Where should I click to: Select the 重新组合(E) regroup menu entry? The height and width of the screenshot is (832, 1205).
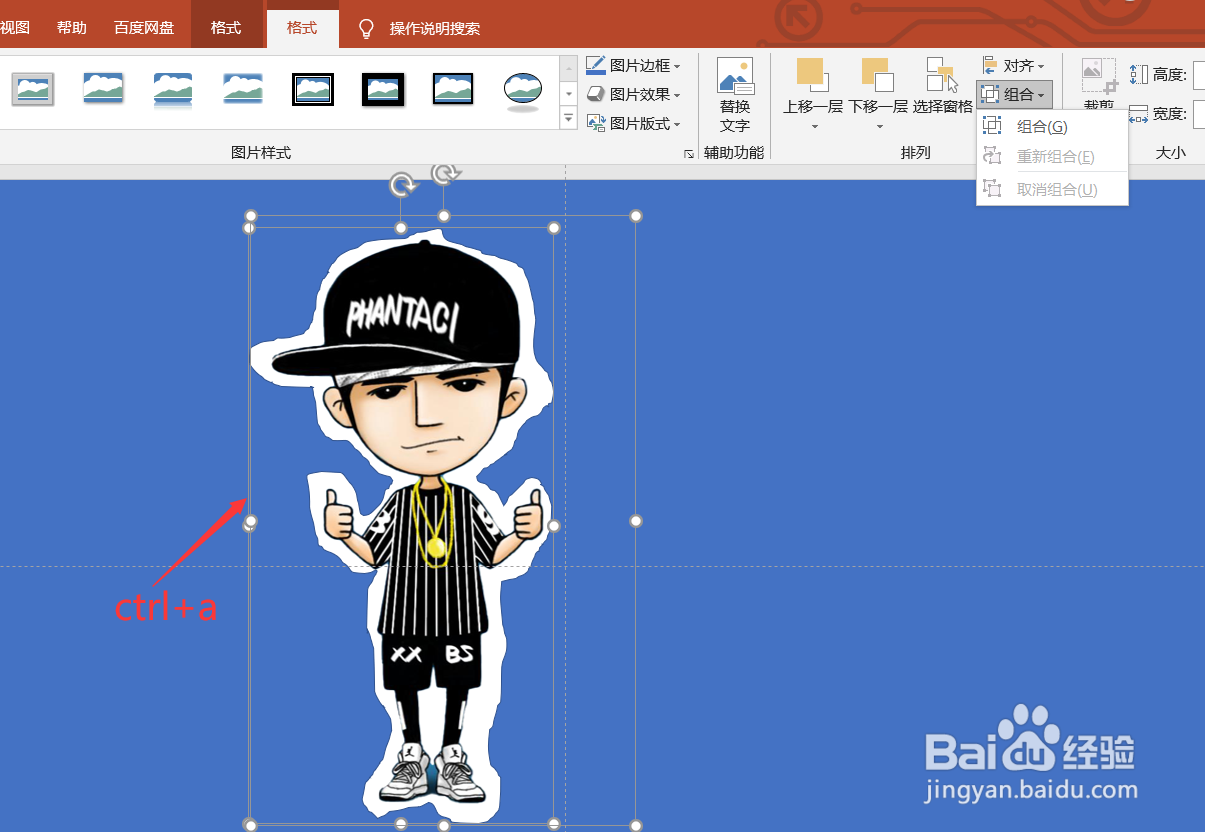1052,157
